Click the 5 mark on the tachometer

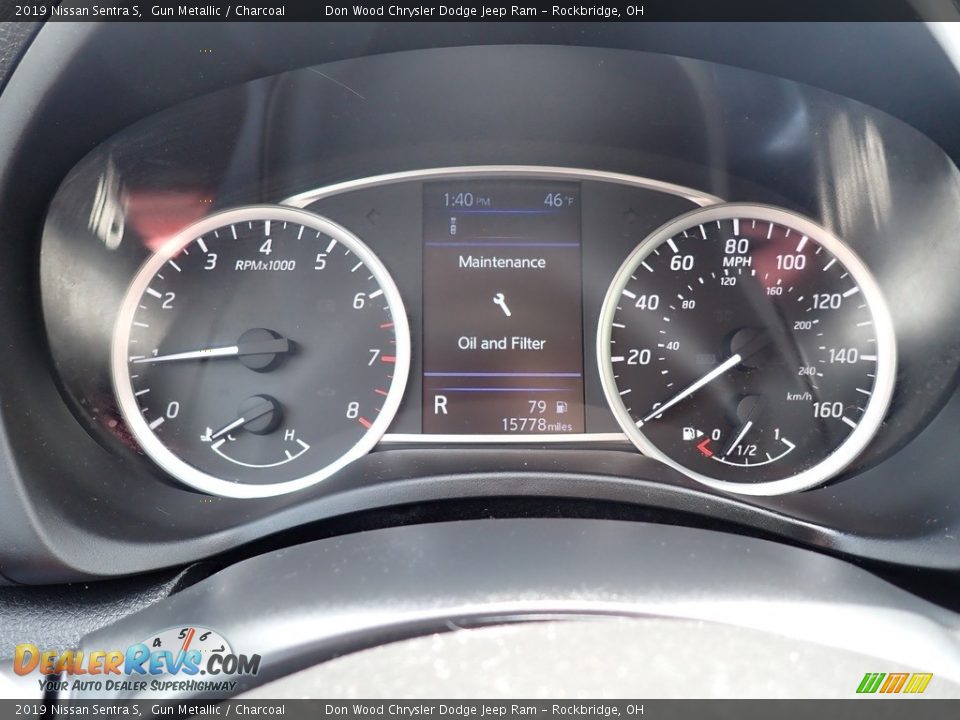pos(320,262)
